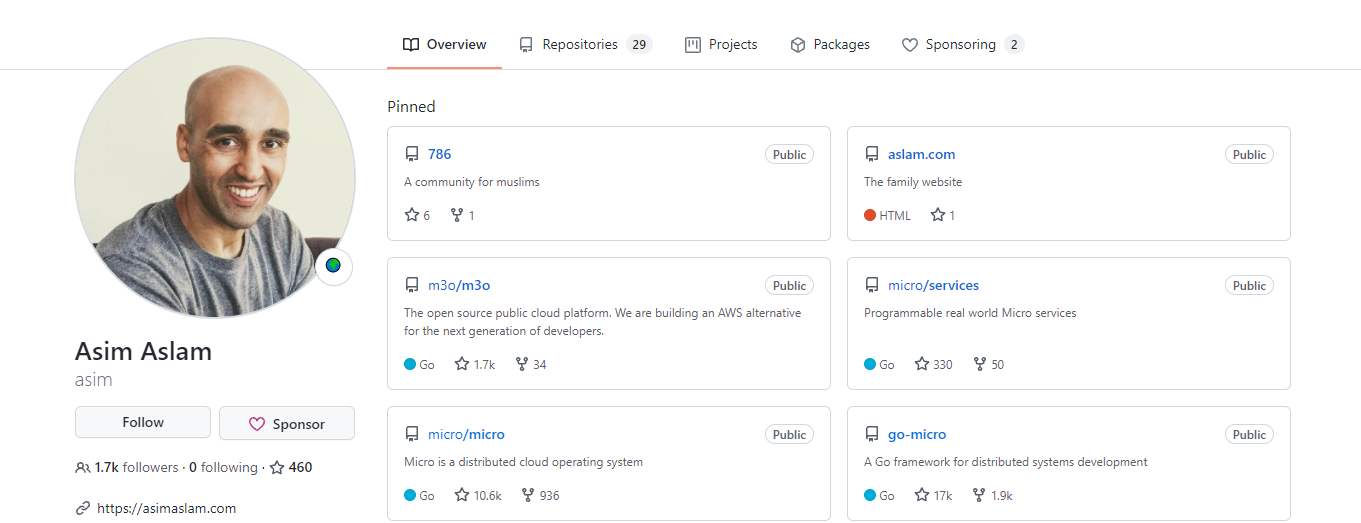Click the Public badge on go-micro card
This screenshot has height=523, width=1361.
[x=1249, y=435]
